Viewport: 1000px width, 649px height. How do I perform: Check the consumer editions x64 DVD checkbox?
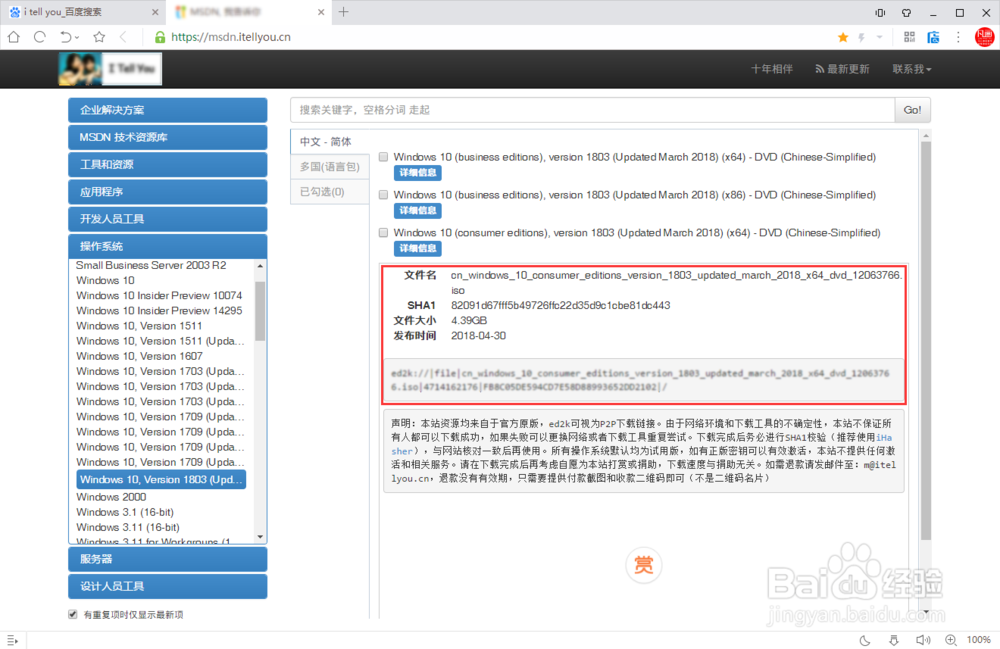tap(383, 233)
